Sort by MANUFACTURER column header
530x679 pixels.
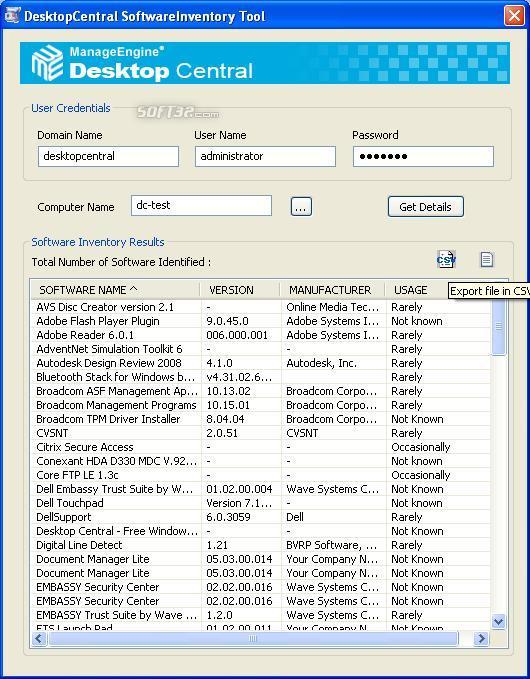[x=332, y=290]
